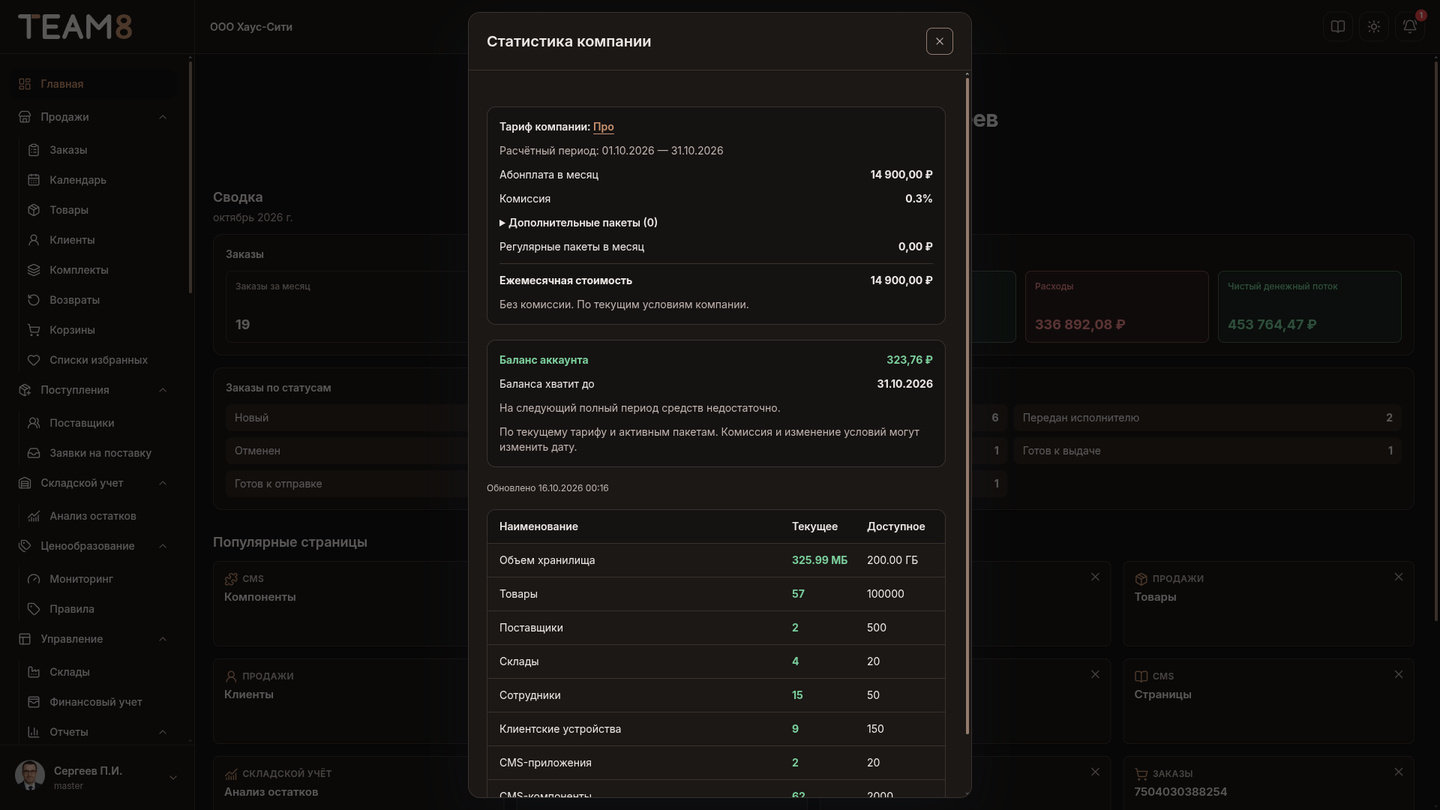Click the 325.99 МБ storage value
Image resolution: width=1440 pixels, height=810 pixels.
[x=820, y=560]
